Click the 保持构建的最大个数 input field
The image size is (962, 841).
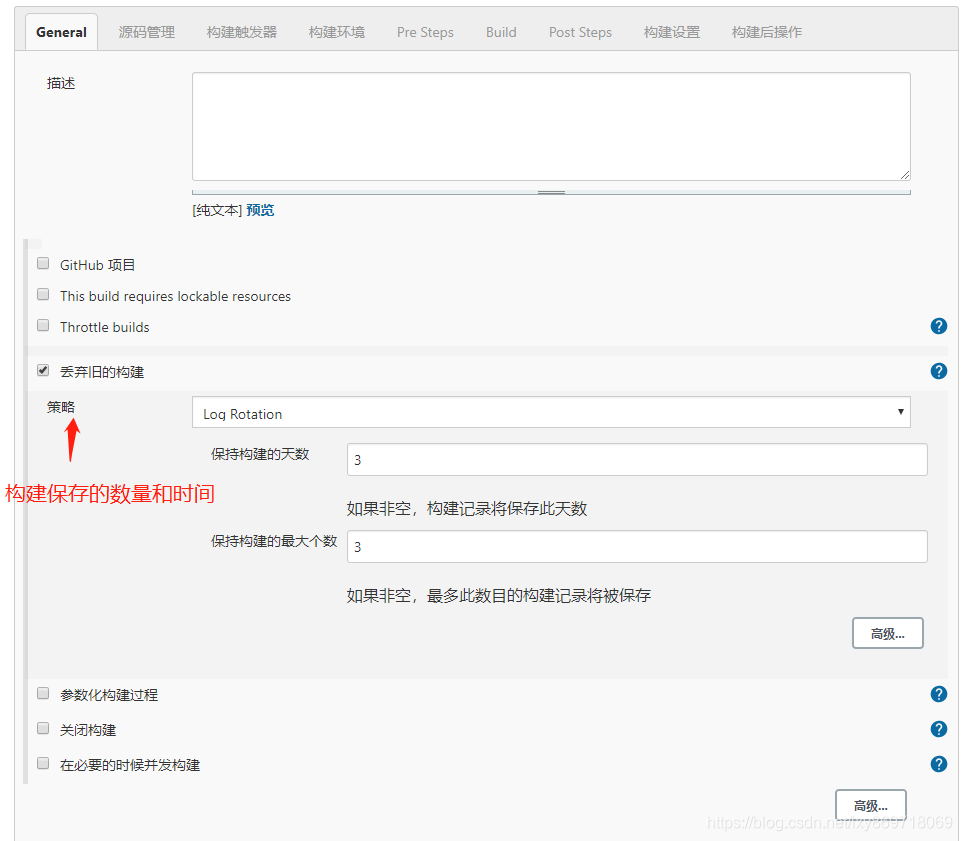(637, 547)
